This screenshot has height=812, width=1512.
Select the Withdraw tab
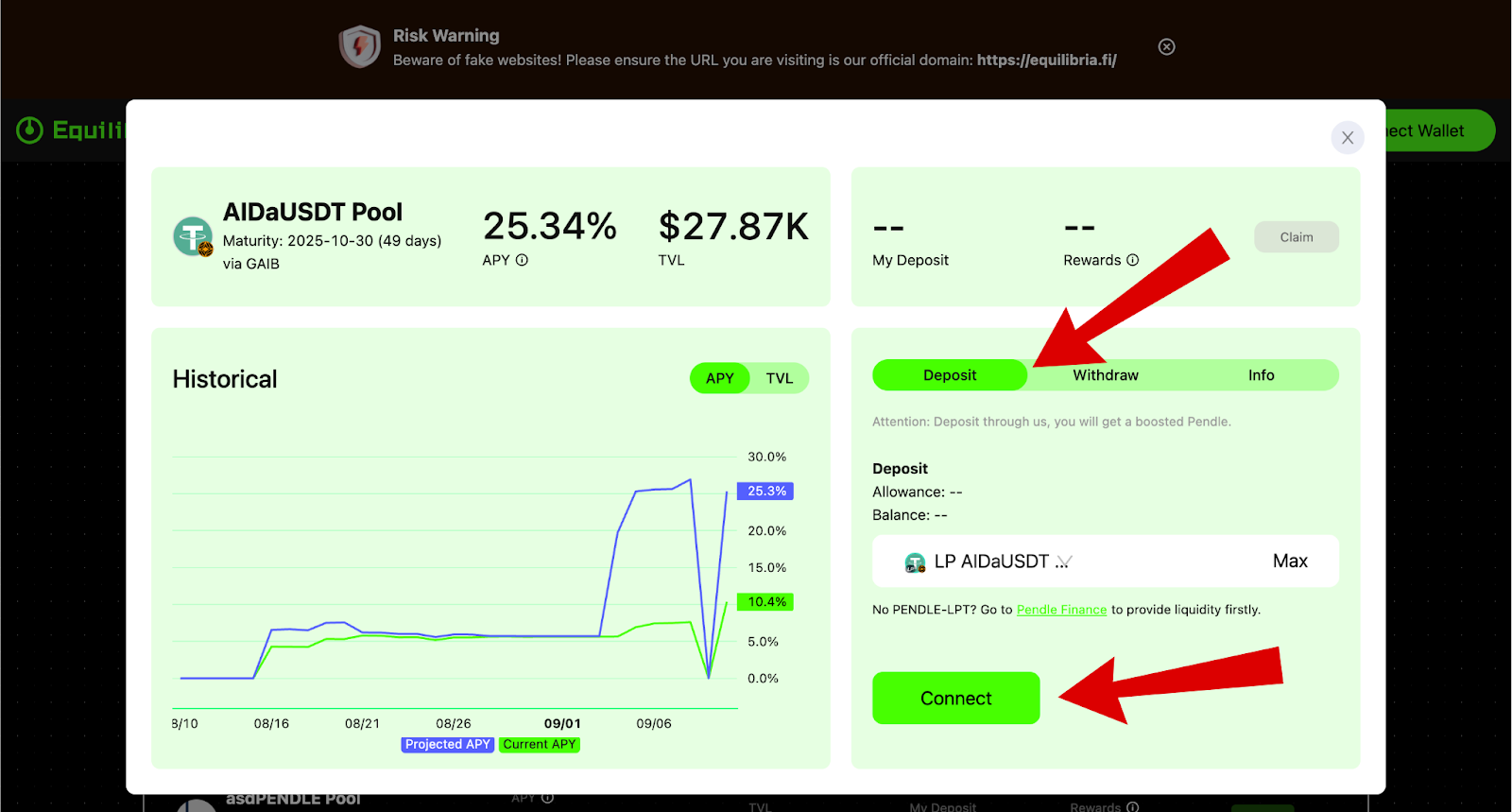coord(1106,375)
